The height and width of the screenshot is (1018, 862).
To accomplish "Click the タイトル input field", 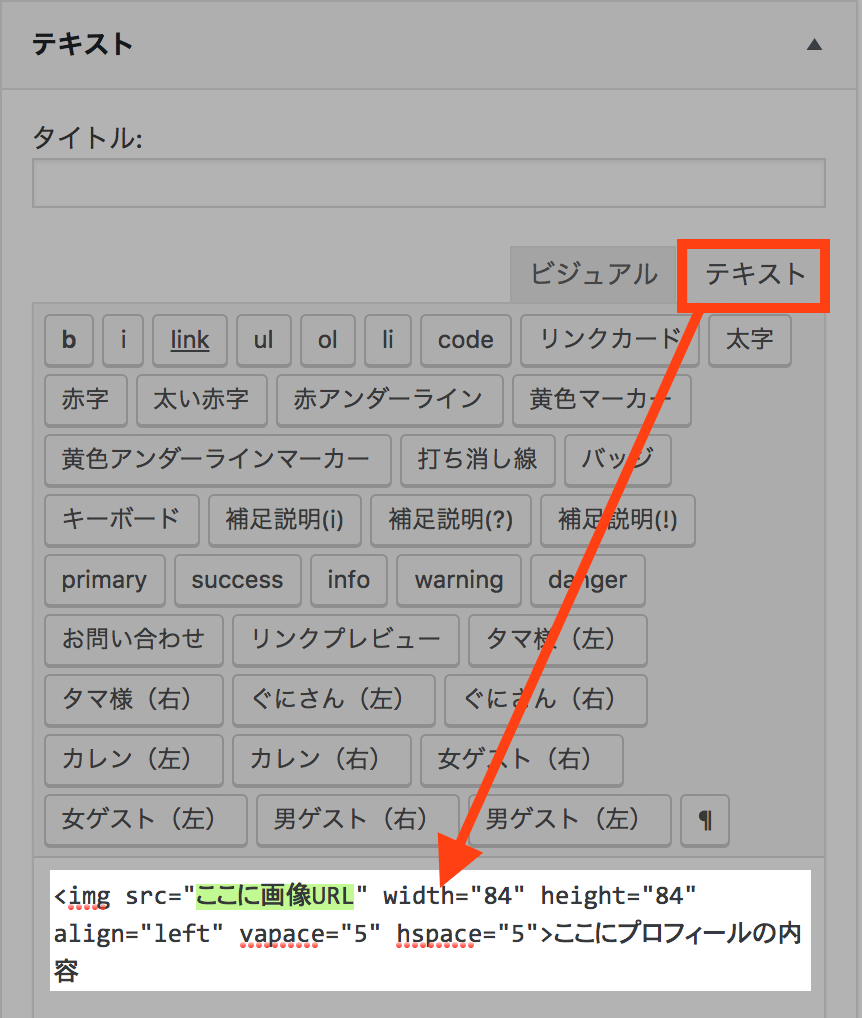I will tap(428, 183).
